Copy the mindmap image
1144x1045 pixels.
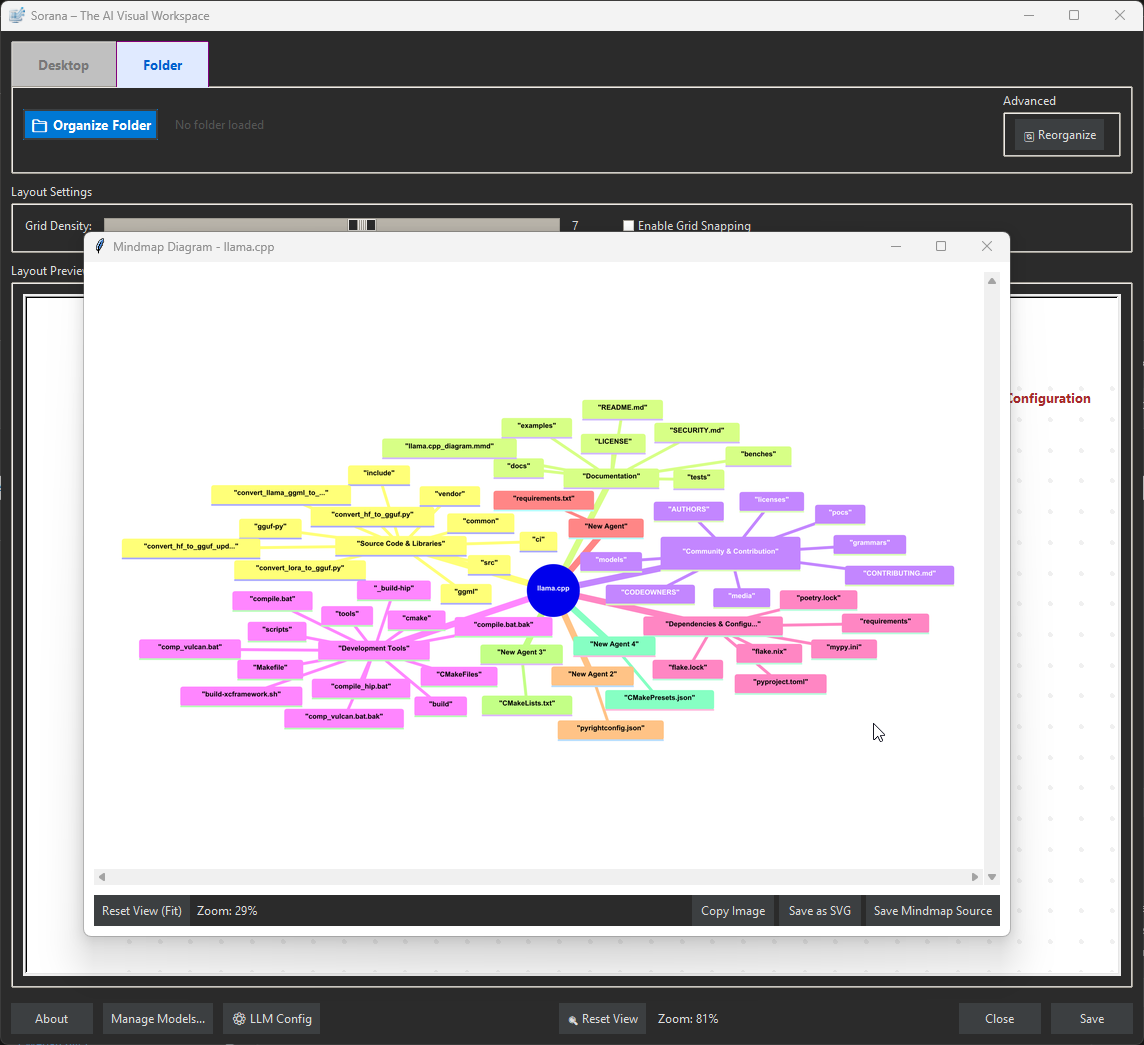pyautogui.click(x=732, y=910)
